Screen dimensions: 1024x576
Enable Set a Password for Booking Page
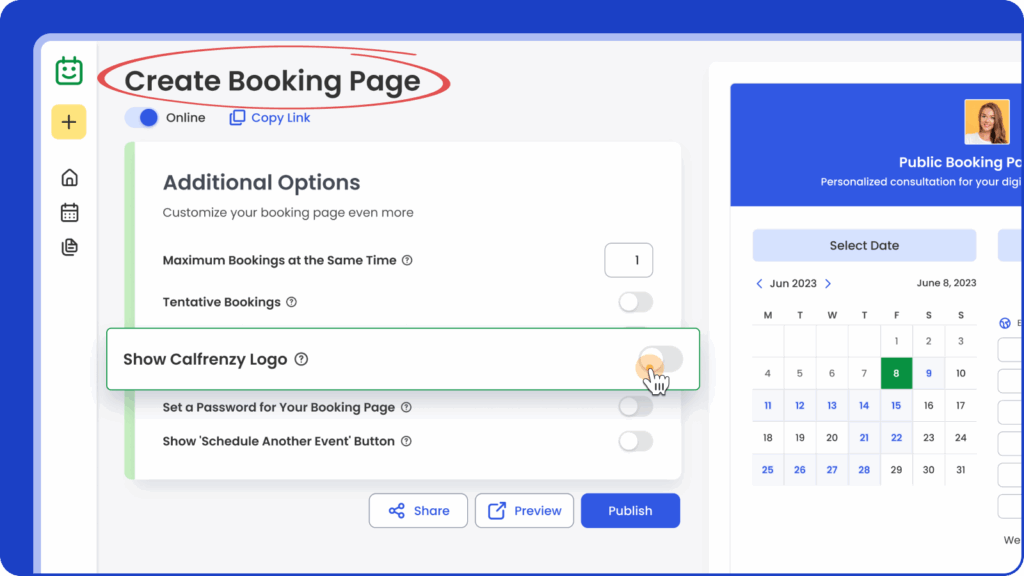coord(635,406)
